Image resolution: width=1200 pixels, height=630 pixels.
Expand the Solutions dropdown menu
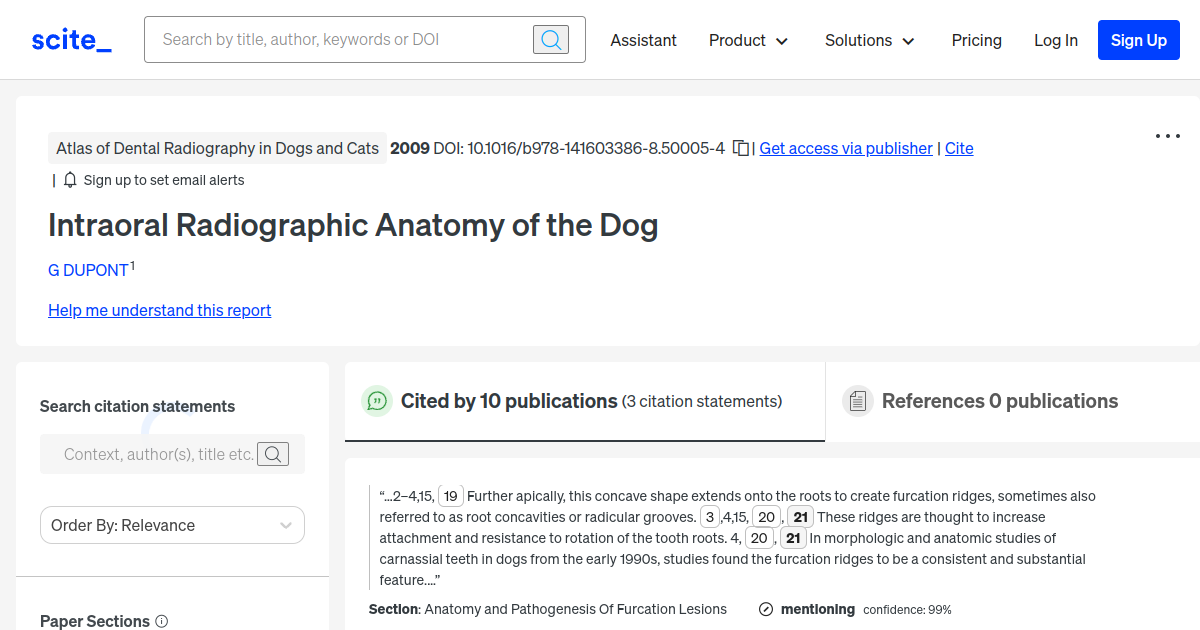tap(869, 41)
